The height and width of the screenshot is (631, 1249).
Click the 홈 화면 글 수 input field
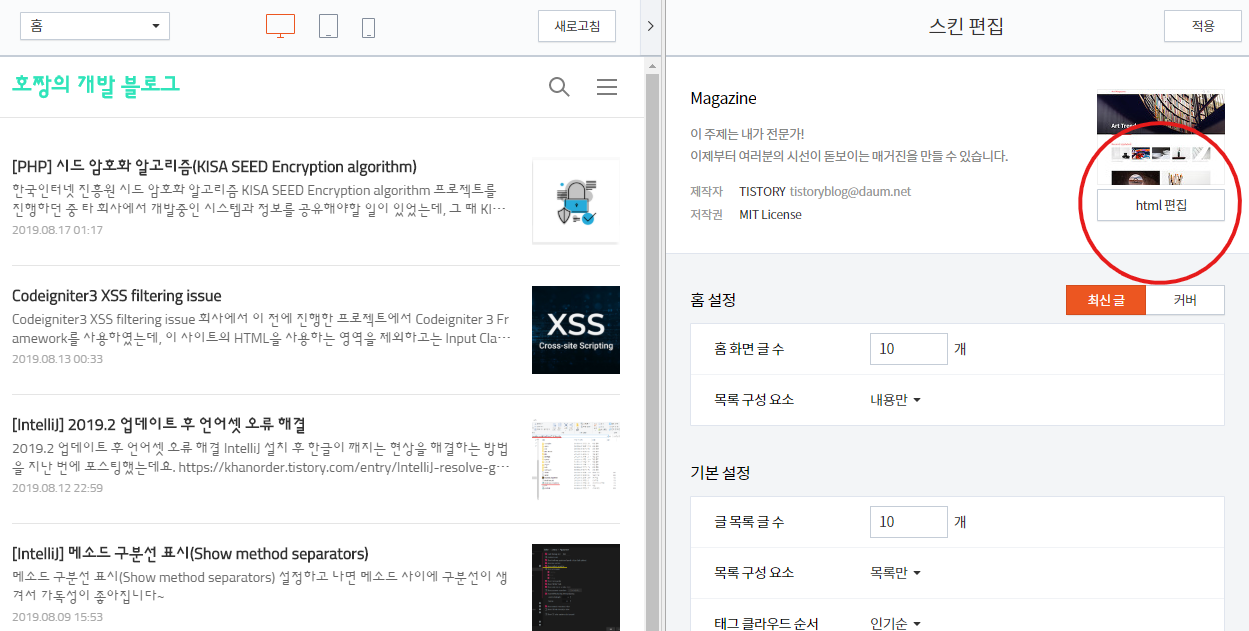909,349
